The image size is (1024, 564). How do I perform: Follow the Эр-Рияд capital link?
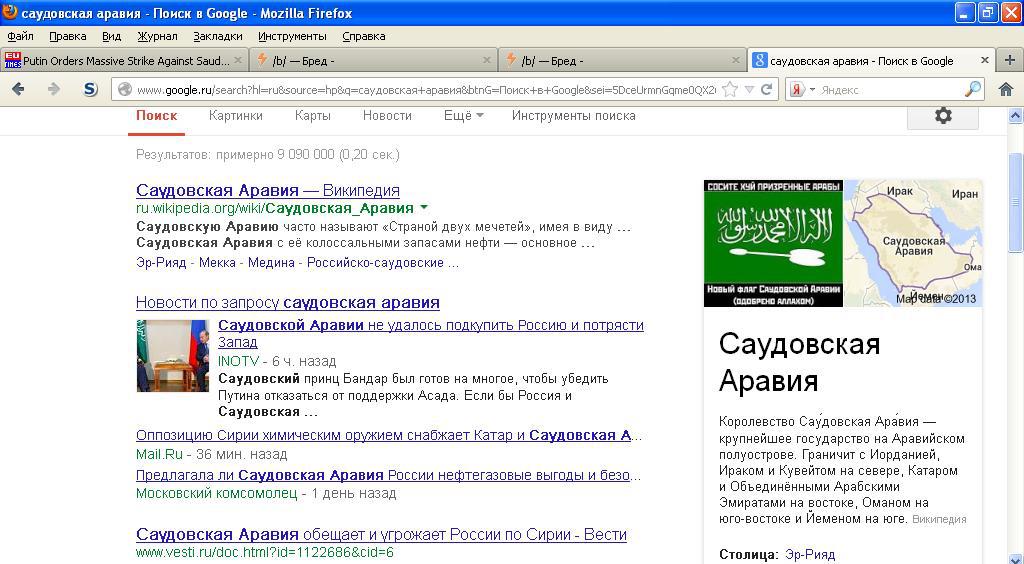pos(809,554)
